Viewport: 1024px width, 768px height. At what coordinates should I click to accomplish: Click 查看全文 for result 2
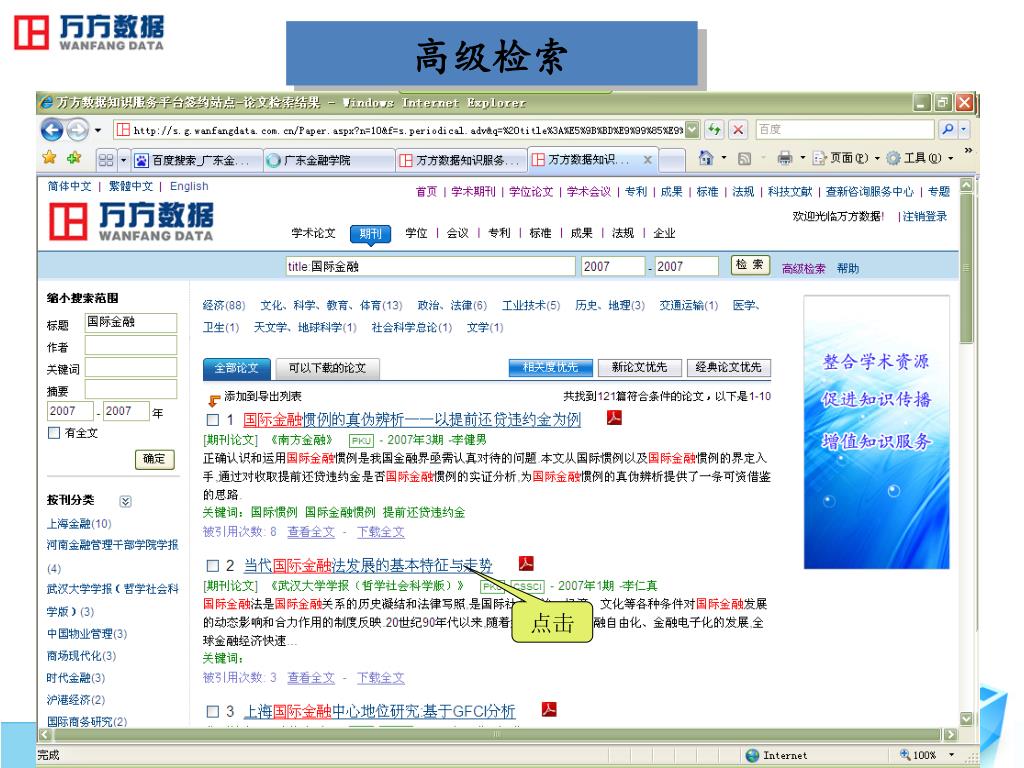point(311,678)
